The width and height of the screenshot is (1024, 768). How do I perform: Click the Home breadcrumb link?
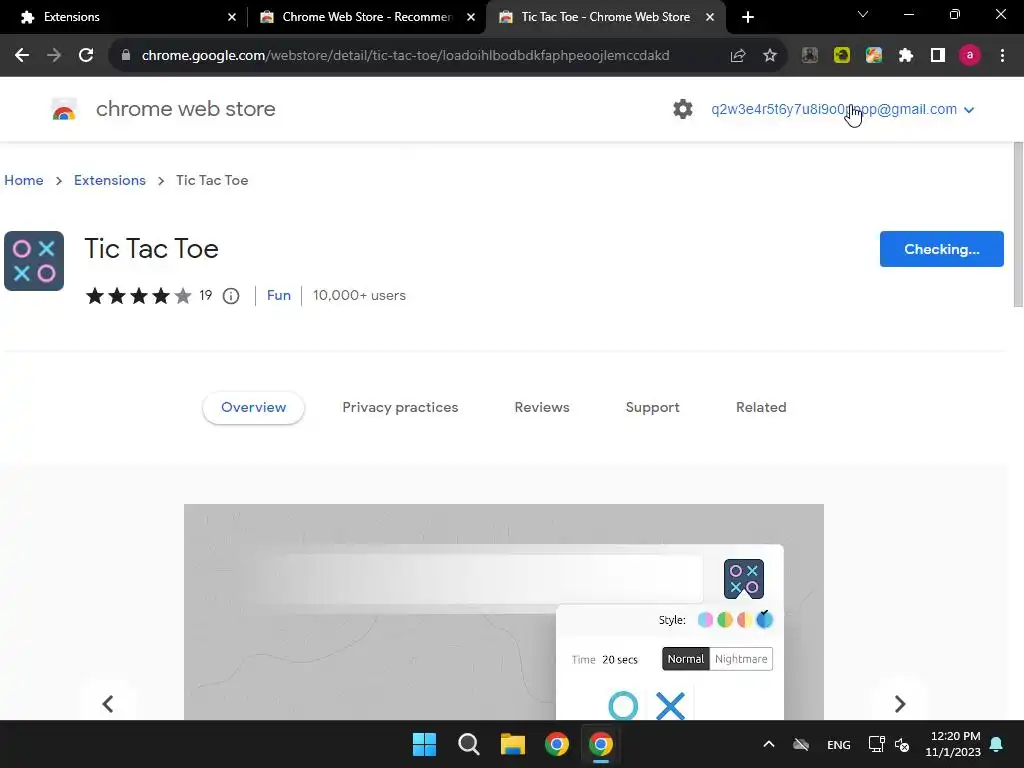pos(24,180)
